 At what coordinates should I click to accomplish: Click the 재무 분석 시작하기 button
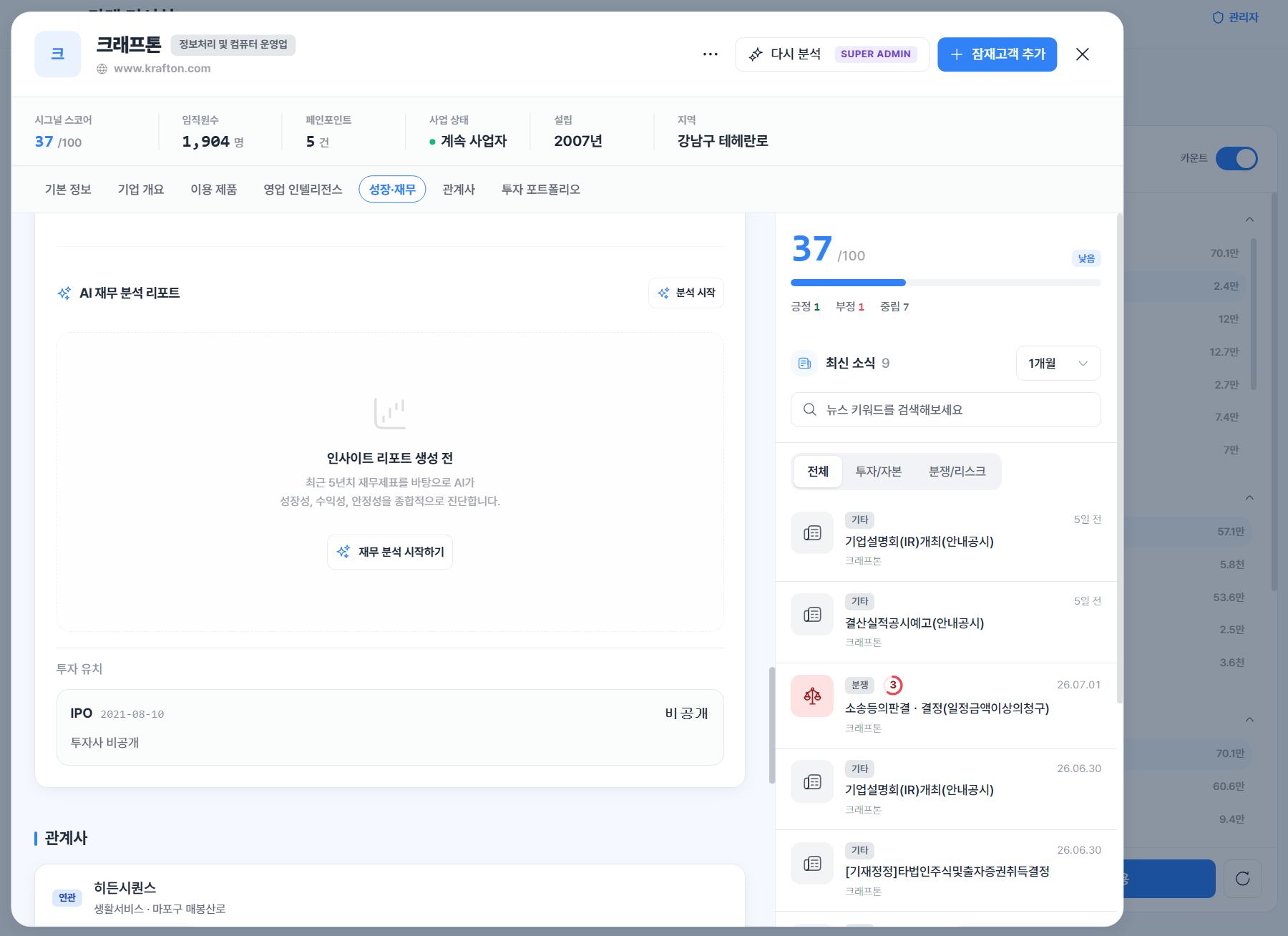[390, 552]
